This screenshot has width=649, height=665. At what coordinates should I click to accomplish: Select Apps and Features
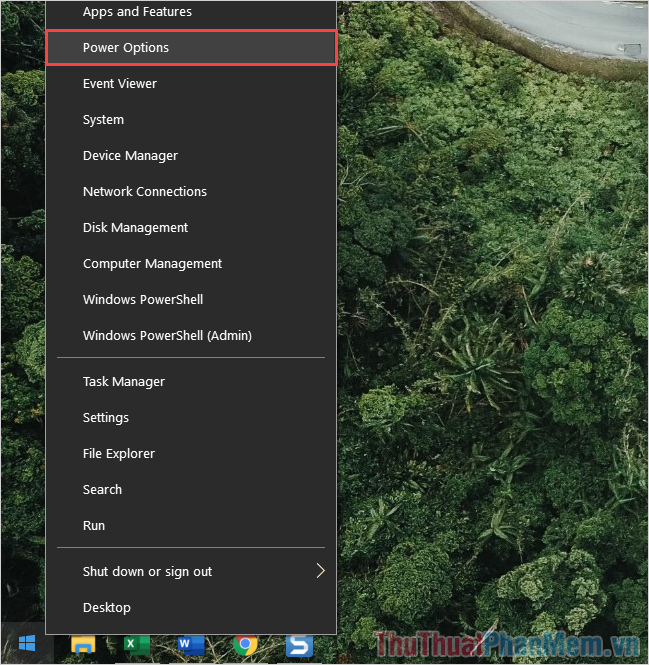tap(191, 12)
